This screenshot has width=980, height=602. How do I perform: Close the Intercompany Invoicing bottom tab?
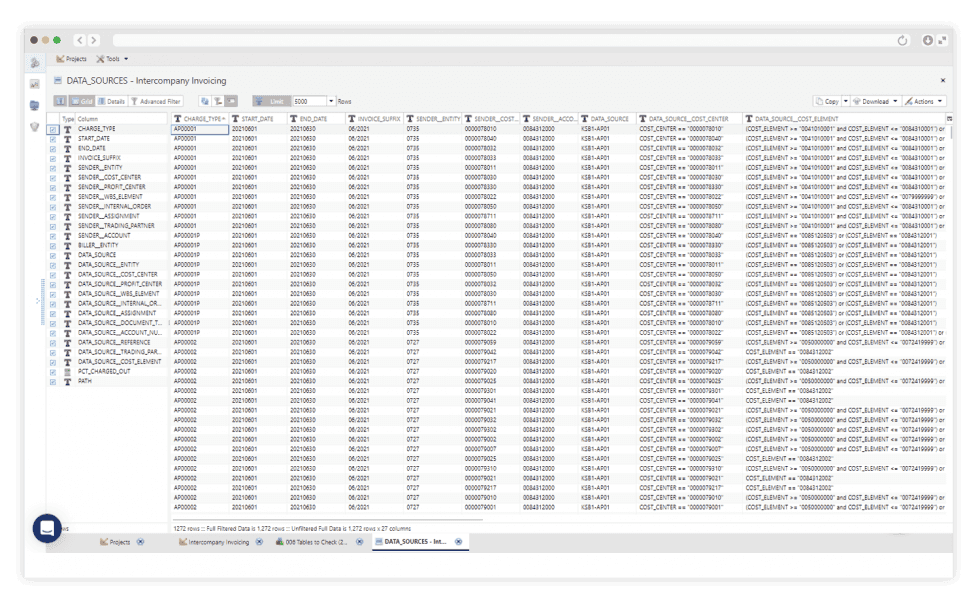point(259,542)
